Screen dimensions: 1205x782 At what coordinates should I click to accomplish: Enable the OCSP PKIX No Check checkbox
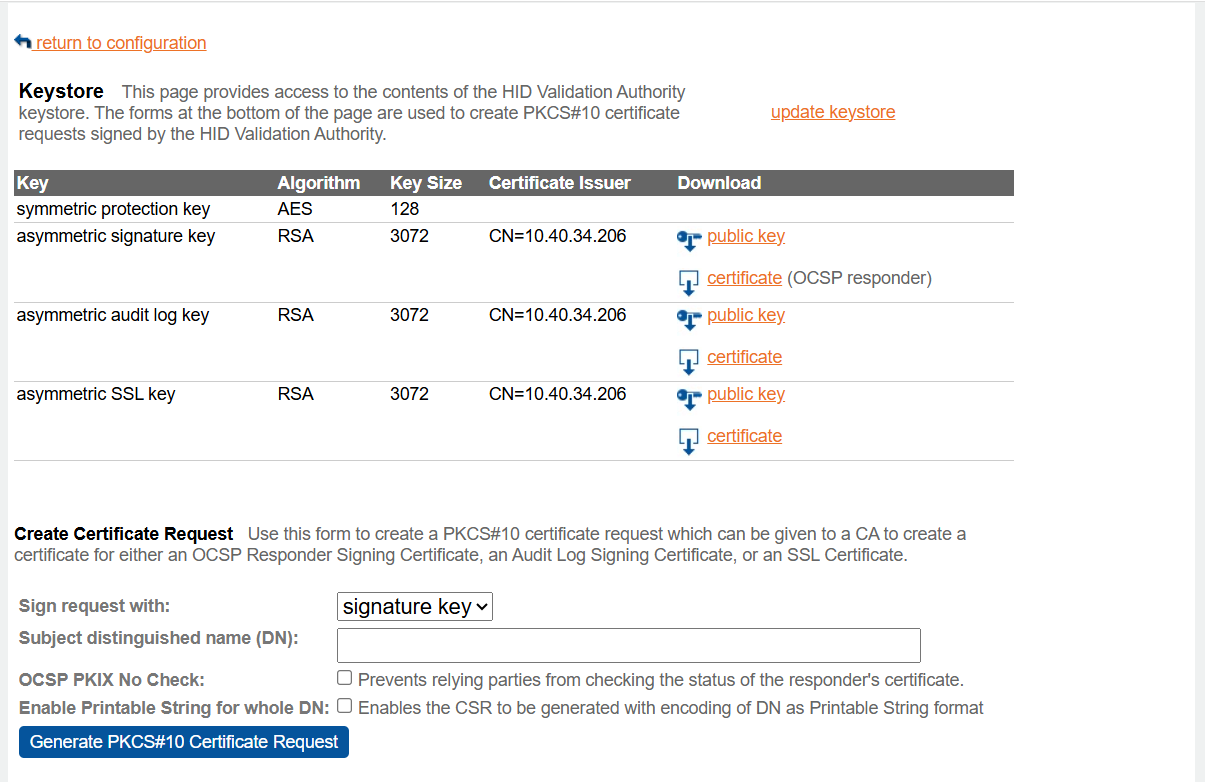click(345, 678)
